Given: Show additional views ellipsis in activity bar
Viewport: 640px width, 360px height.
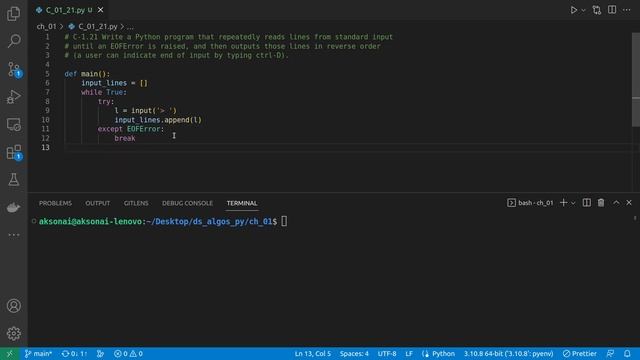Looking at the screenshot, I should coord(13,235).
